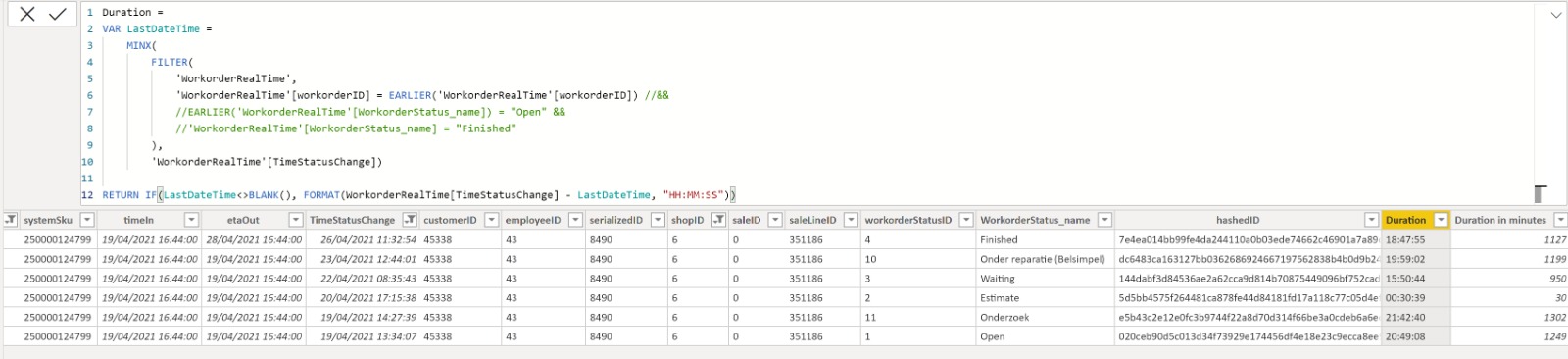Open saleID column filter dropdown

[775, 220]
